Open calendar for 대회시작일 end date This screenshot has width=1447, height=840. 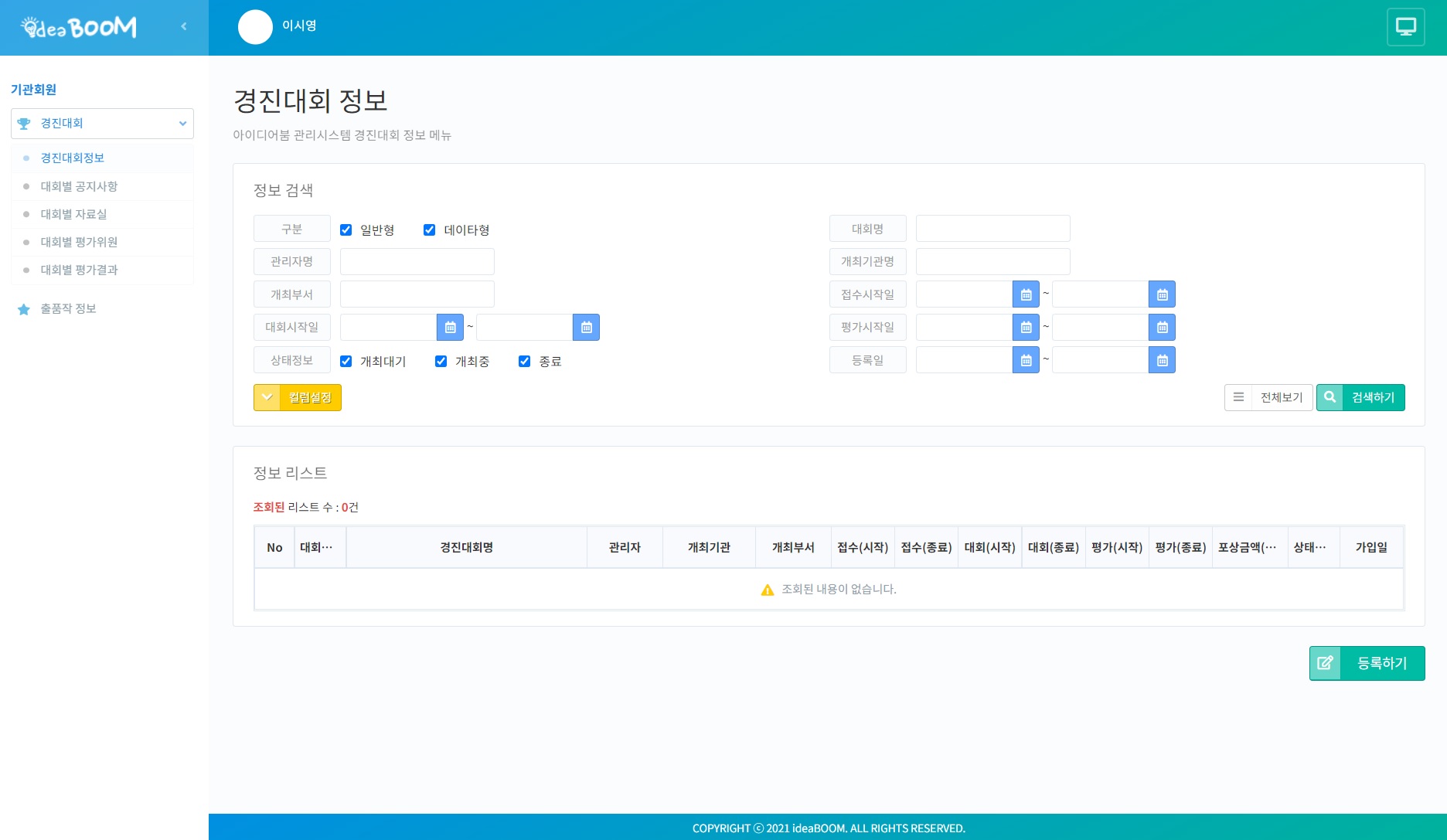tap(586, 328)
